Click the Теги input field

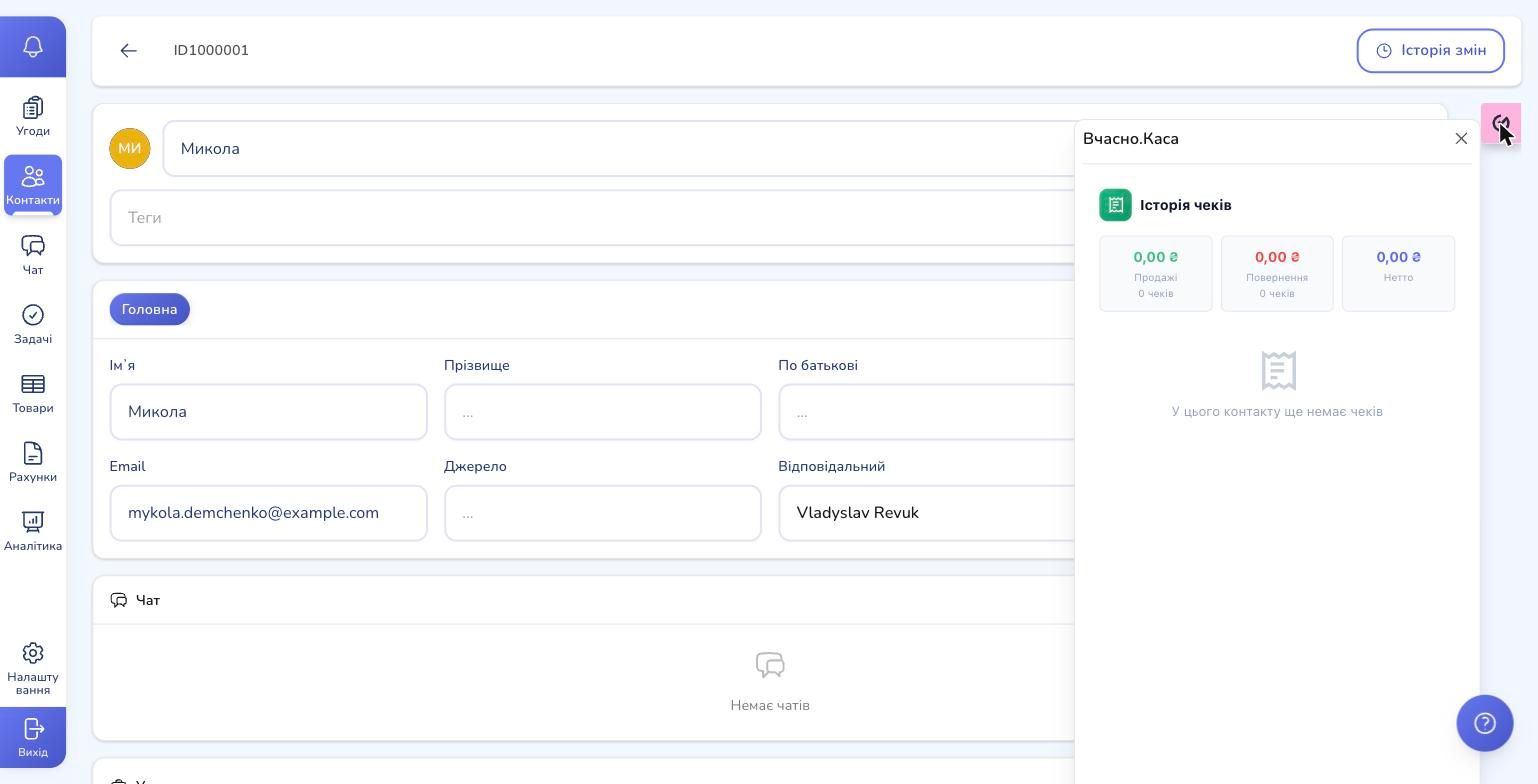click(x=592, y=217)
